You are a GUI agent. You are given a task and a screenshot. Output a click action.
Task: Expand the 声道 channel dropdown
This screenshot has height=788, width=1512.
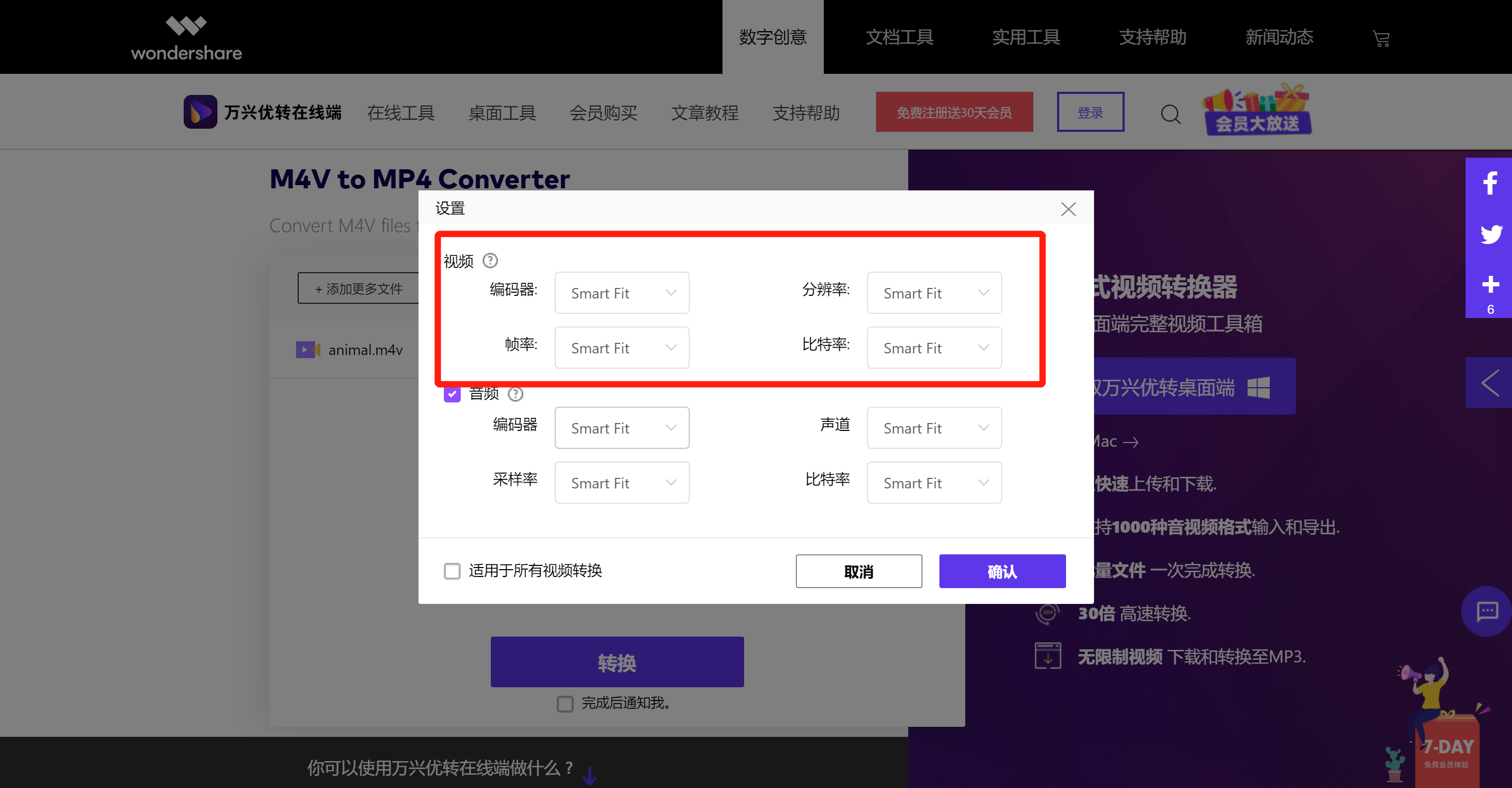pyautogui.click(x=934, y=428)
